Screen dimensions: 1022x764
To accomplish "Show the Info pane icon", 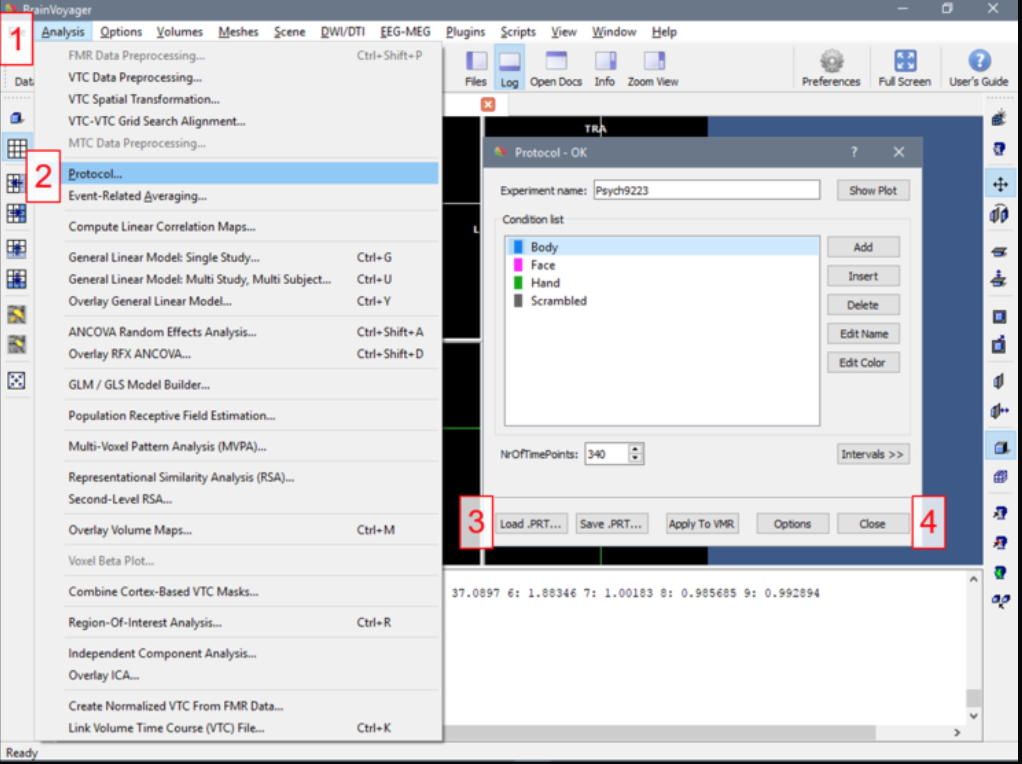I will [604, 67].
